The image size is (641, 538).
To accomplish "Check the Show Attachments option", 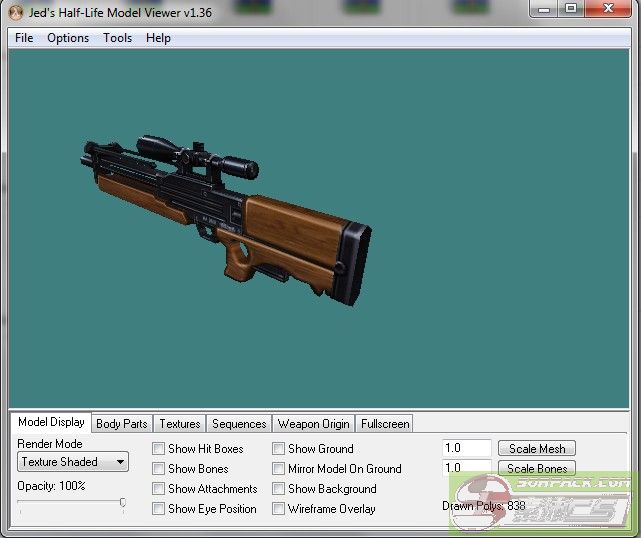I will point(159,489).
